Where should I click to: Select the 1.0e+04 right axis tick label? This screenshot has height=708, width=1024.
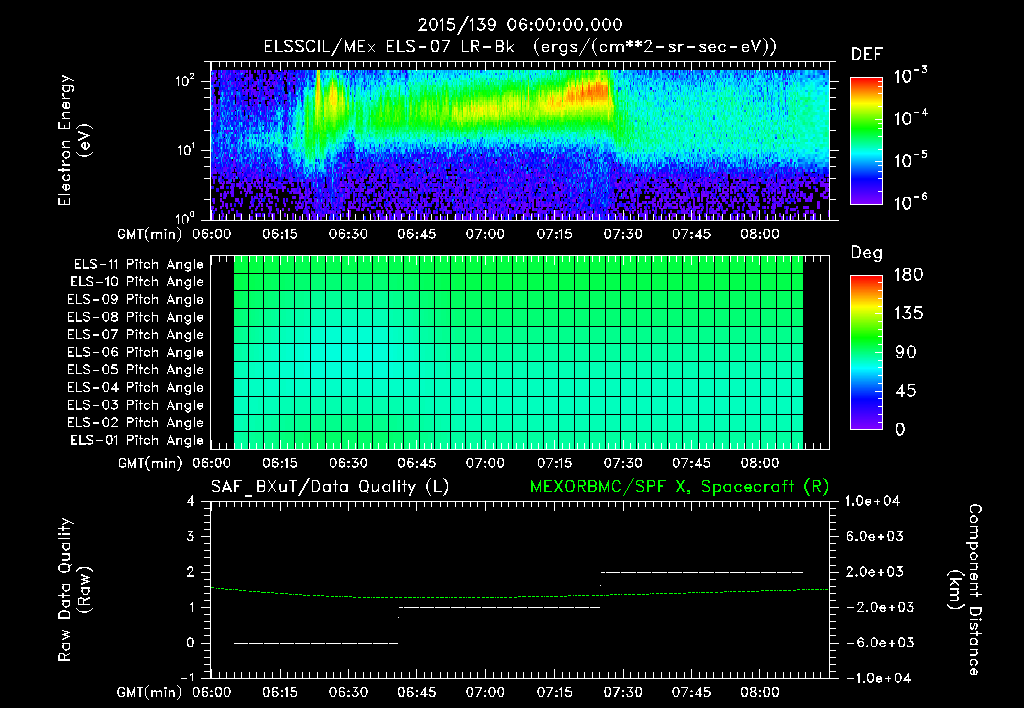click(x=872, y=501)
